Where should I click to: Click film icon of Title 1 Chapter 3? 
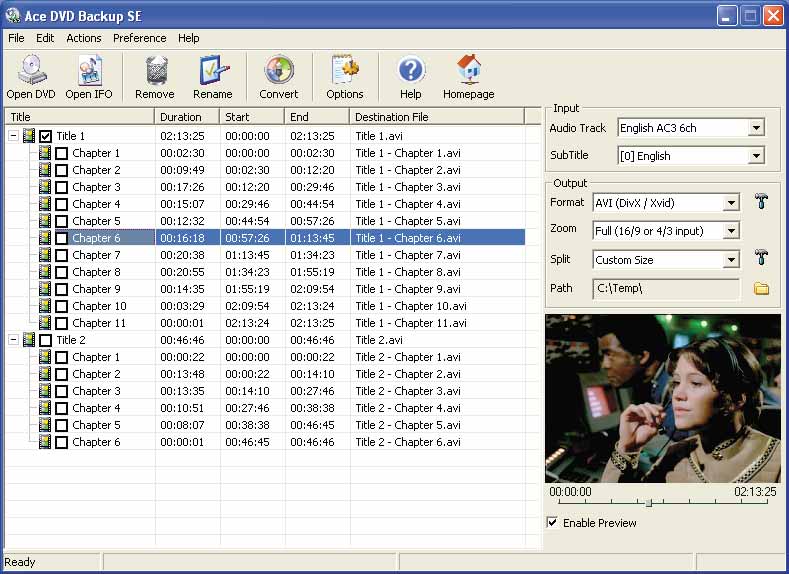coord(45,187)
